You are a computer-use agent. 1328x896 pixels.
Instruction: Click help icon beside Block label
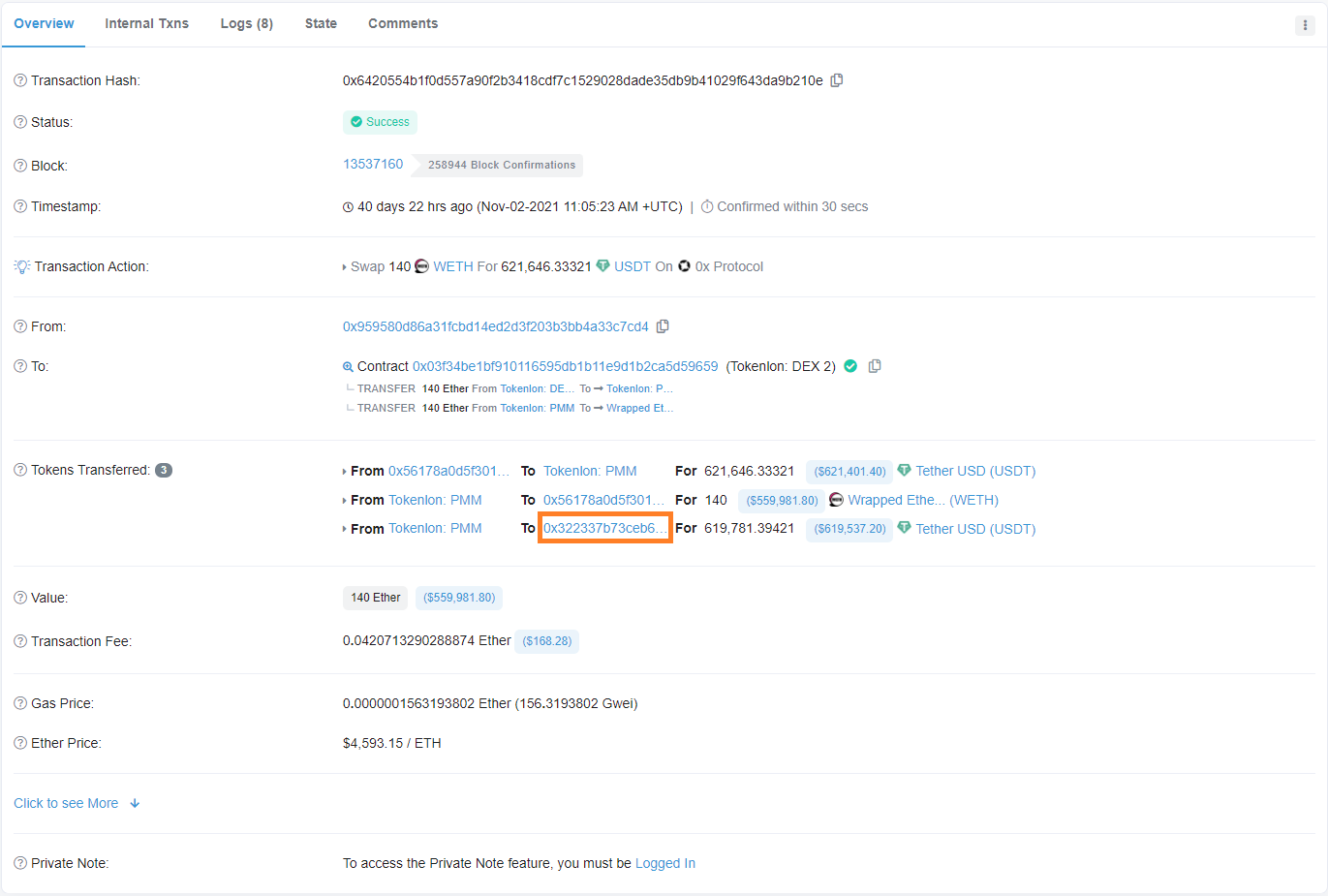click(x=20, y=166)
